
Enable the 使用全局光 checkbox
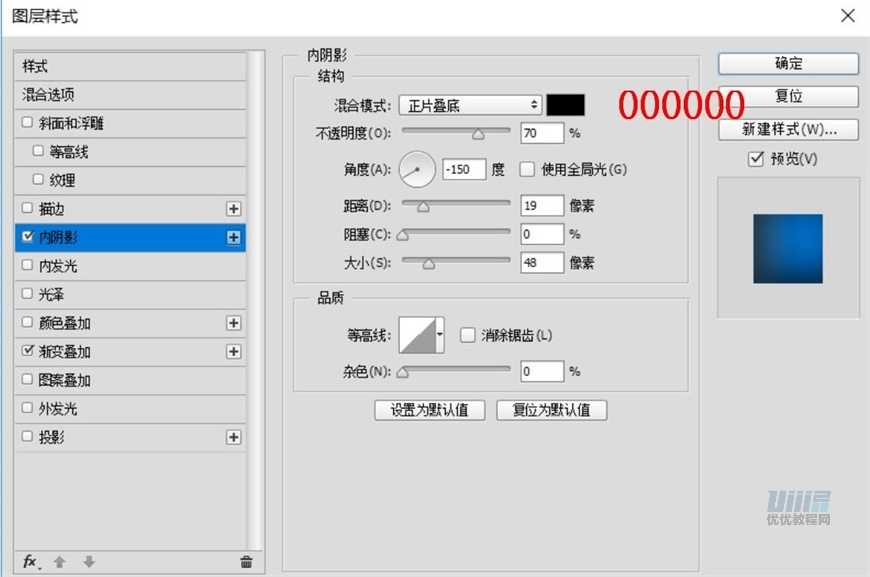[527, 169]
